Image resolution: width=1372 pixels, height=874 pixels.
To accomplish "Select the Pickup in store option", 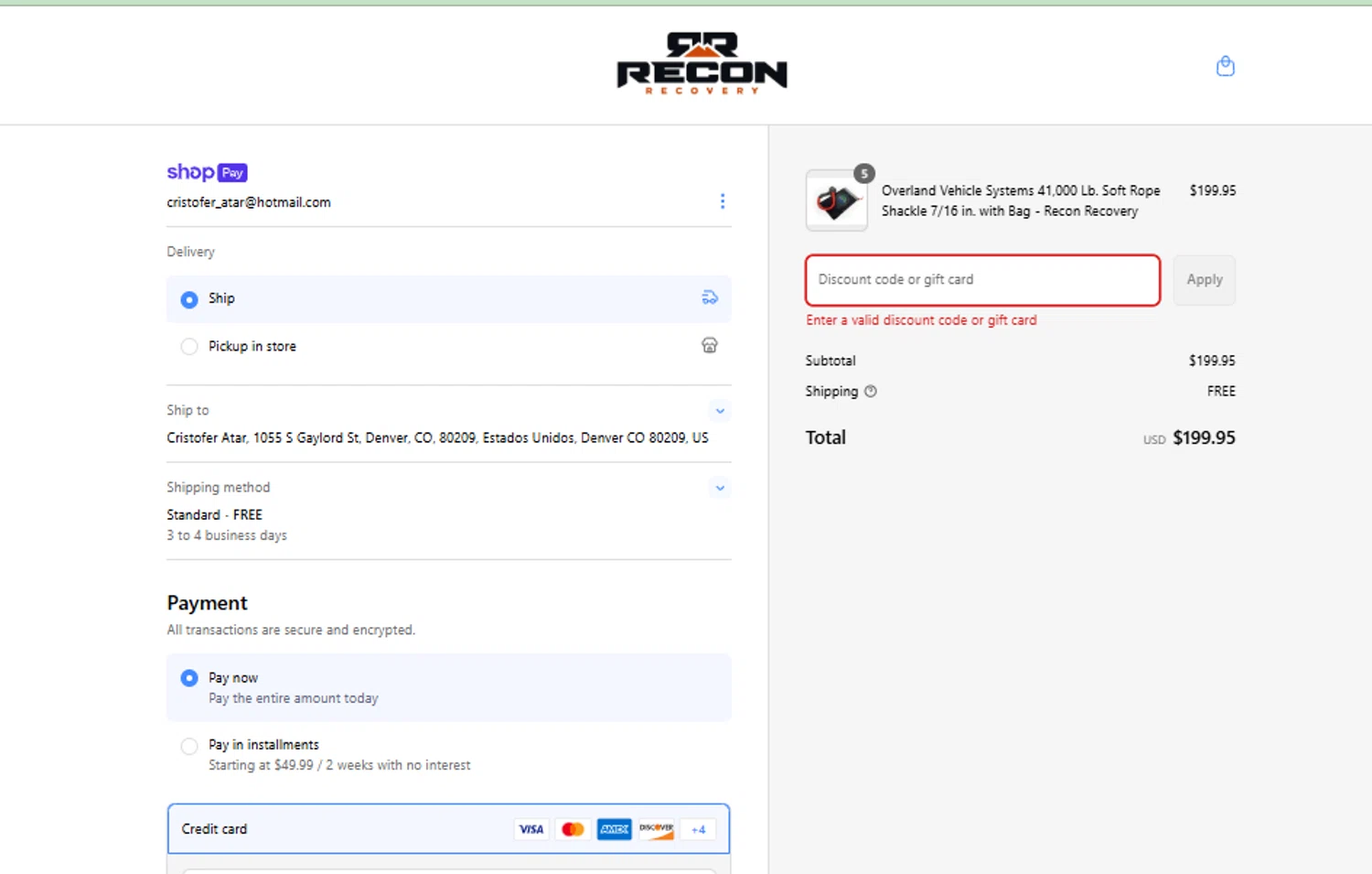I will coord(448,346).
